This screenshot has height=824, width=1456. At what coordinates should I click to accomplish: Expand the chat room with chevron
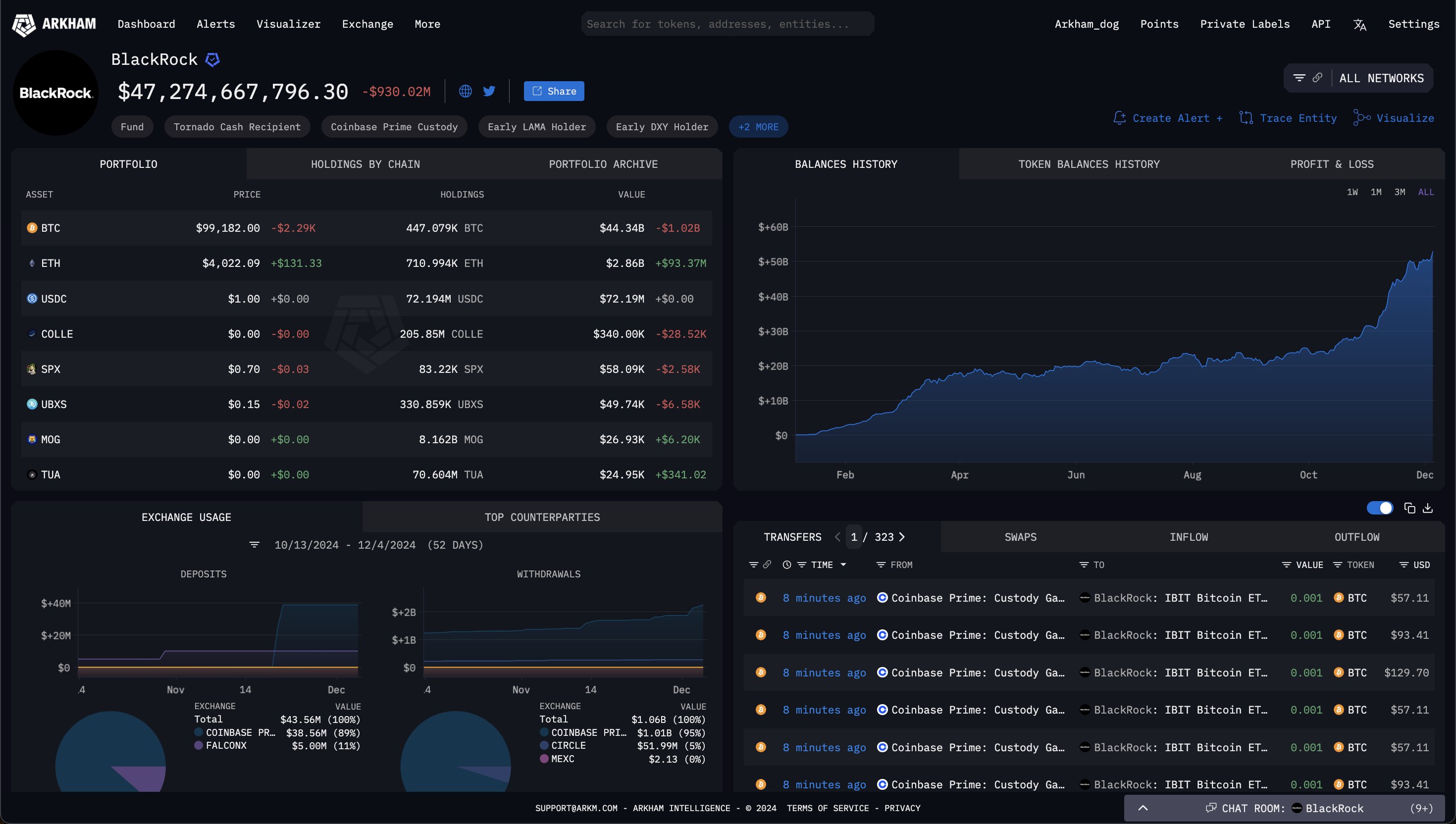click(x=1143, y=808)
